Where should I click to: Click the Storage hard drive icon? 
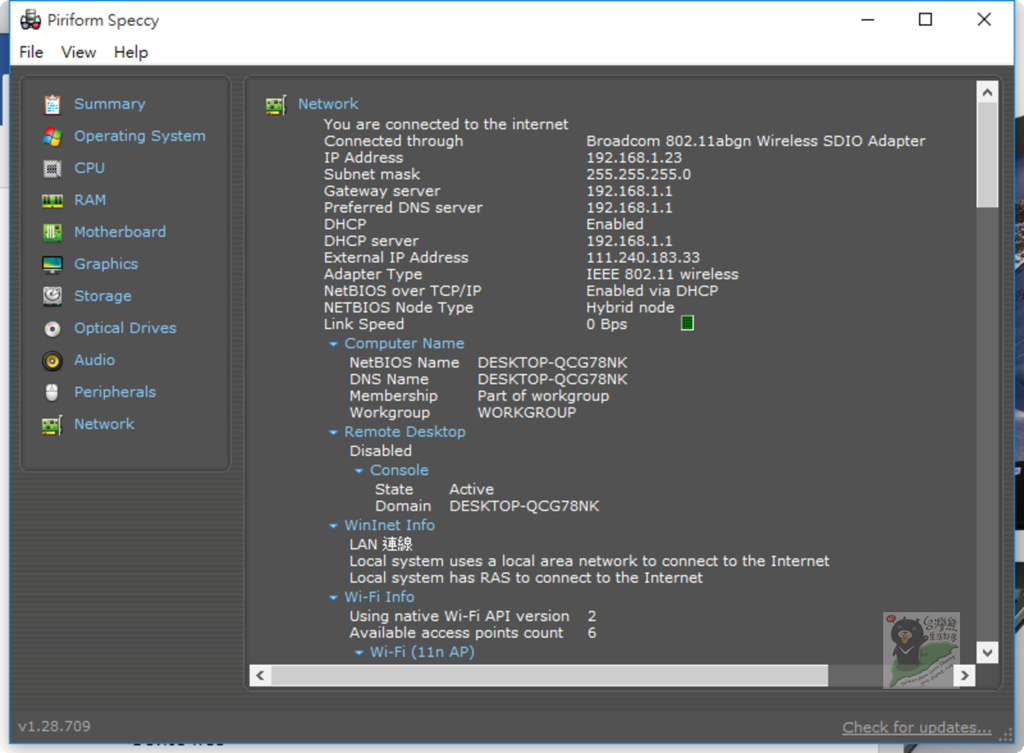tap(52, 296)
